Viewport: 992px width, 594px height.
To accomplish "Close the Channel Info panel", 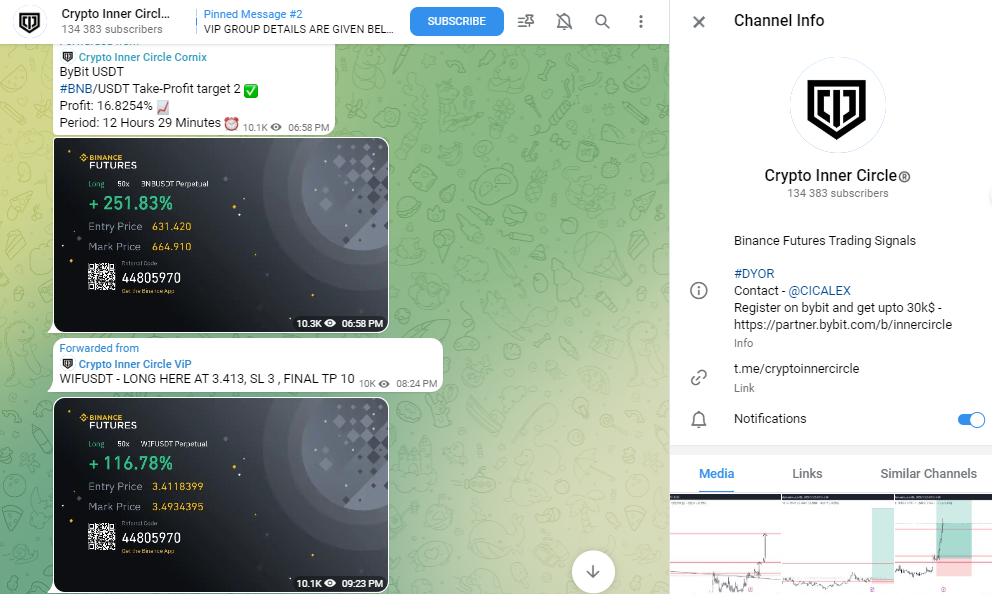I will click(x=699, y=20).
